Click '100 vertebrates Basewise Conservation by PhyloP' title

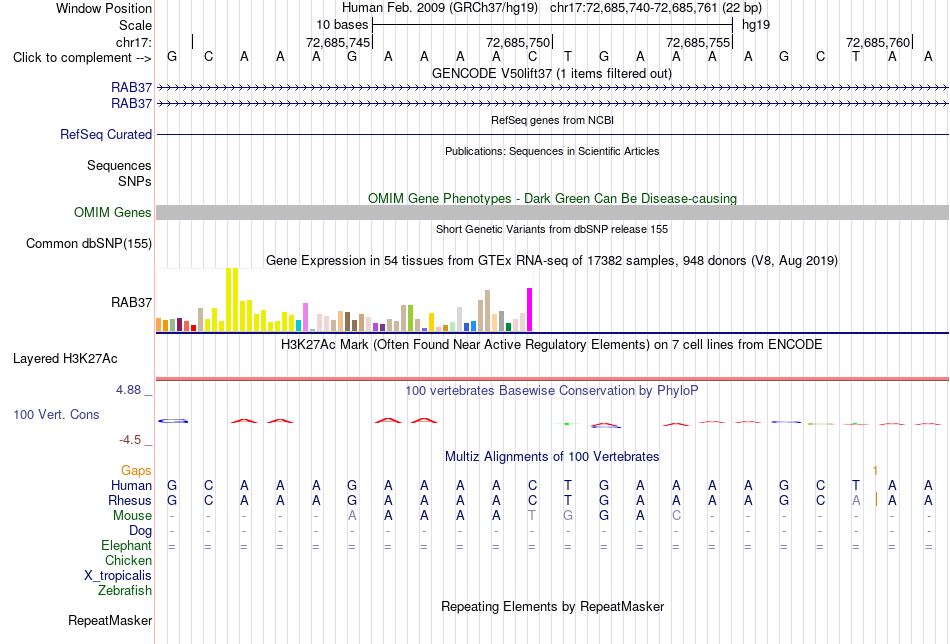[x=552, y=391]
